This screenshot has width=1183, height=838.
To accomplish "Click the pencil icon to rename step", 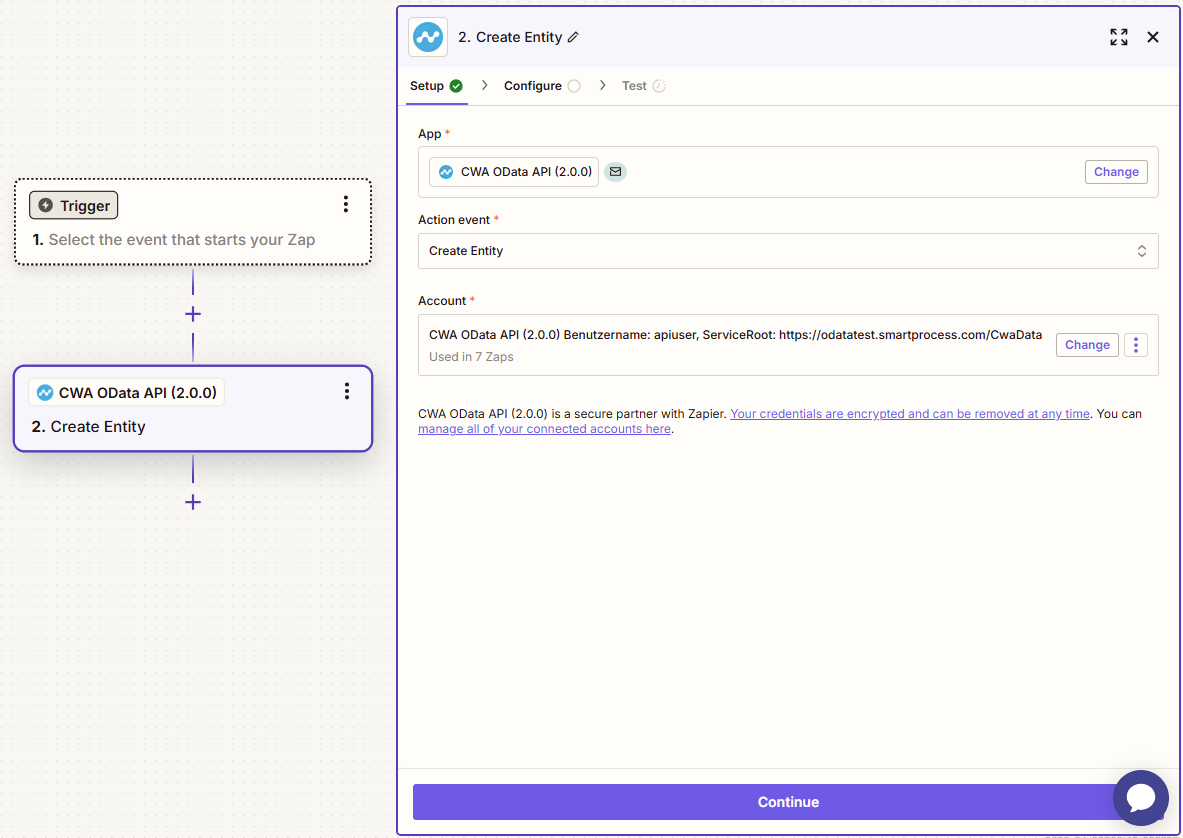I will (573, 38).
